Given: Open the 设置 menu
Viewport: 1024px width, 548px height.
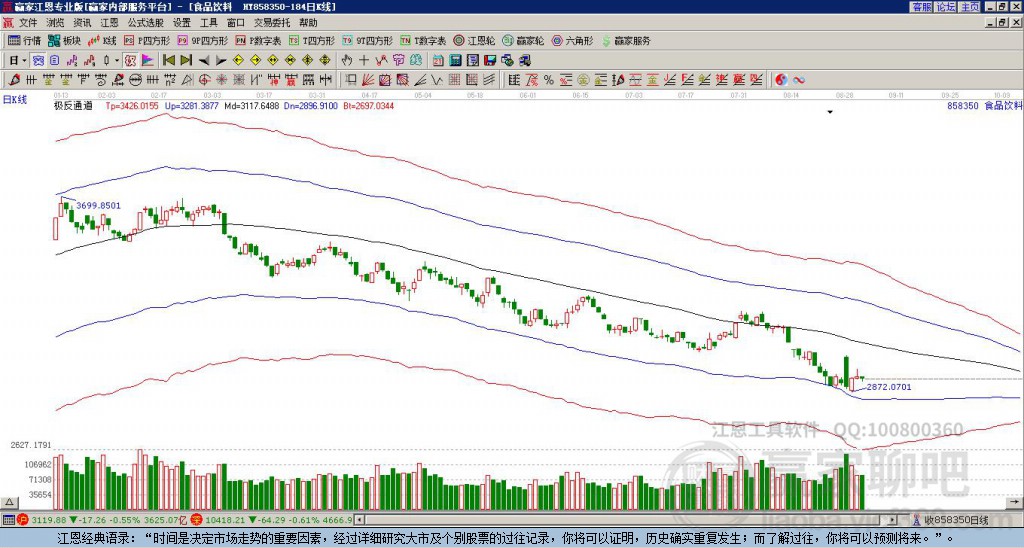Looking at the screenshot, I should pyautogui.click(x=182, y=23).
